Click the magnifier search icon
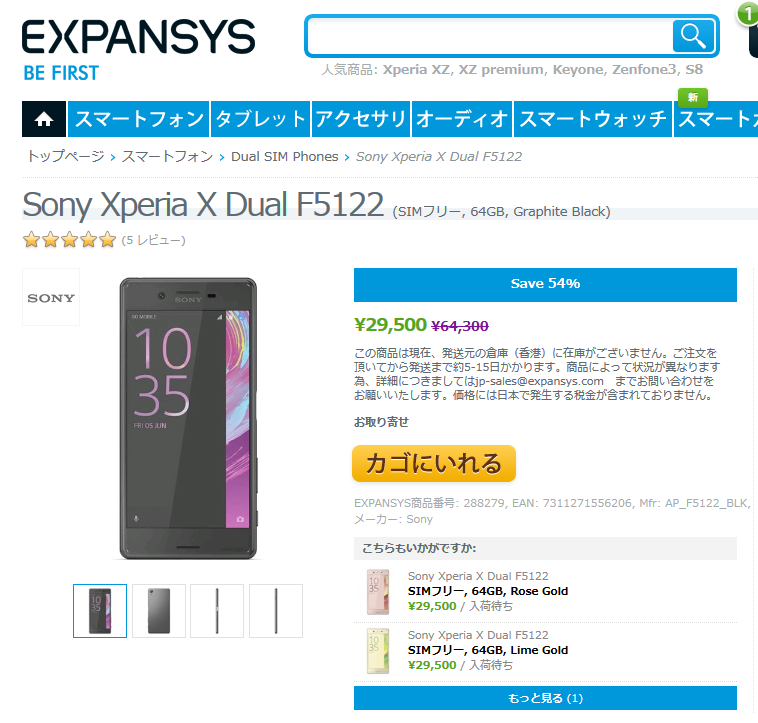Screen dimensions: 758x723 point(693,36)
